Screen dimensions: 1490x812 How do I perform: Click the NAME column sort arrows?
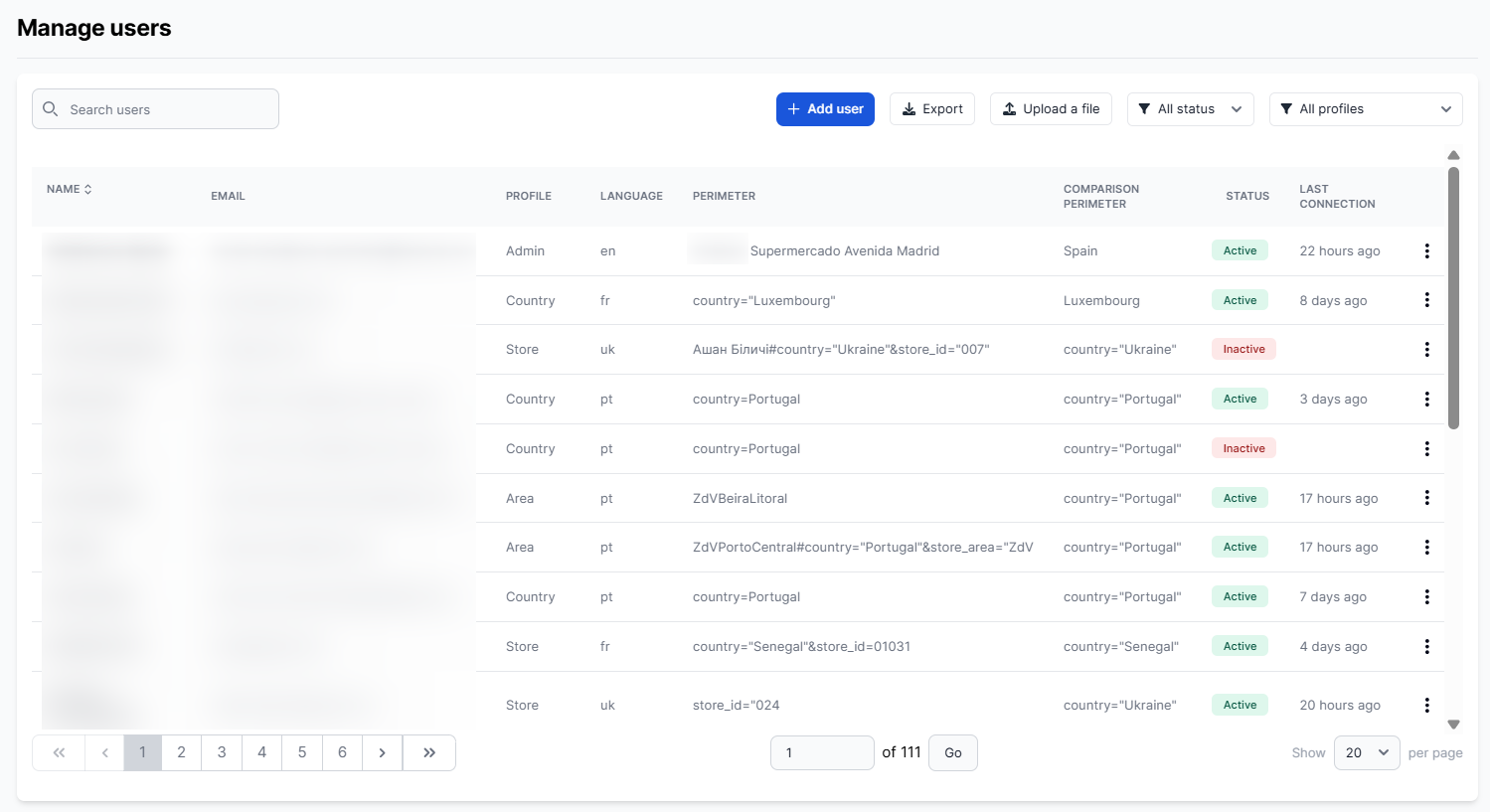[88, 189]
